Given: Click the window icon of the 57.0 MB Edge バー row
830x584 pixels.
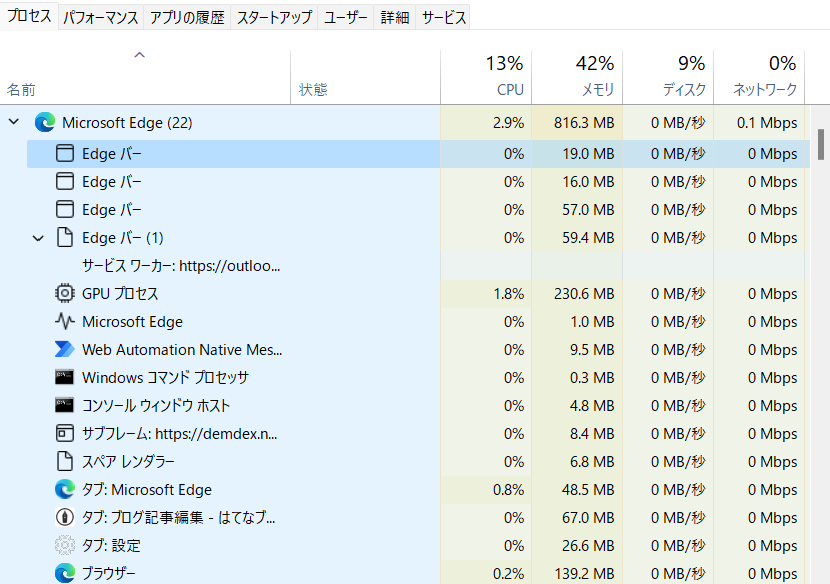Looking at the screenshot, I should click(65, 210).
